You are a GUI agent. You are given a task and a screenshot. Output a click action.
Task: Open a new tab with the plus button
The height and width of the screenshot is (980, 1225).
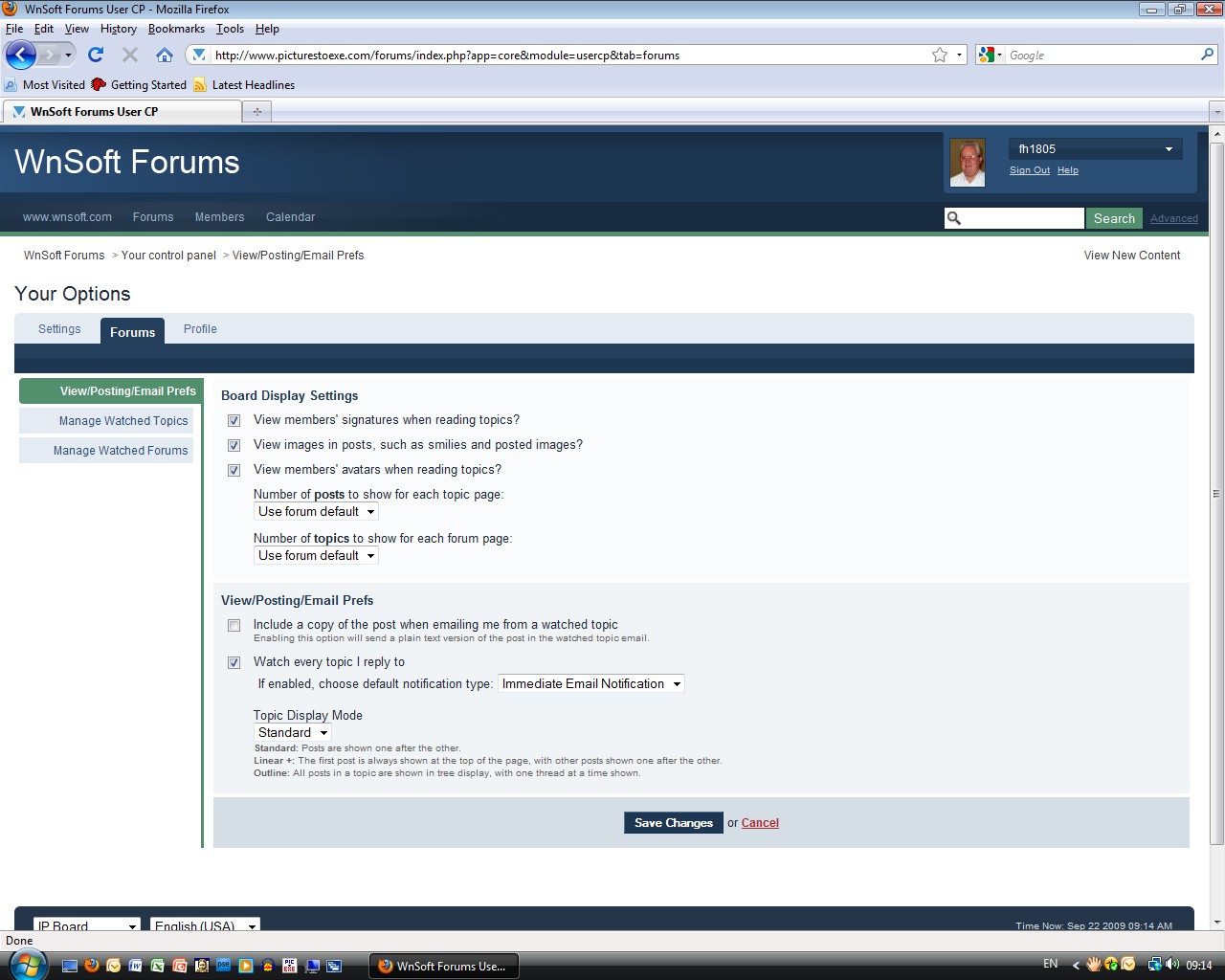tap(256, 112)
